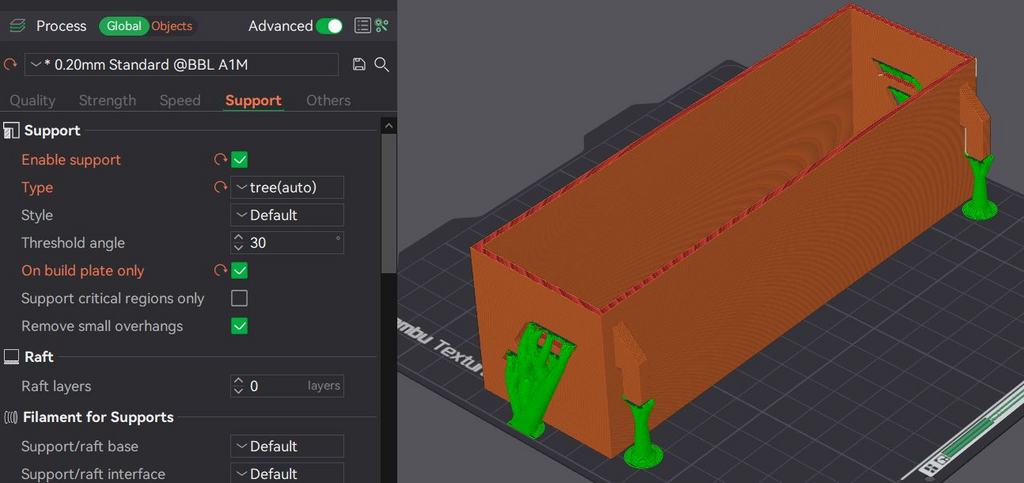
Task: Toggle the Advanced mode switch
Action: point(329,26)
